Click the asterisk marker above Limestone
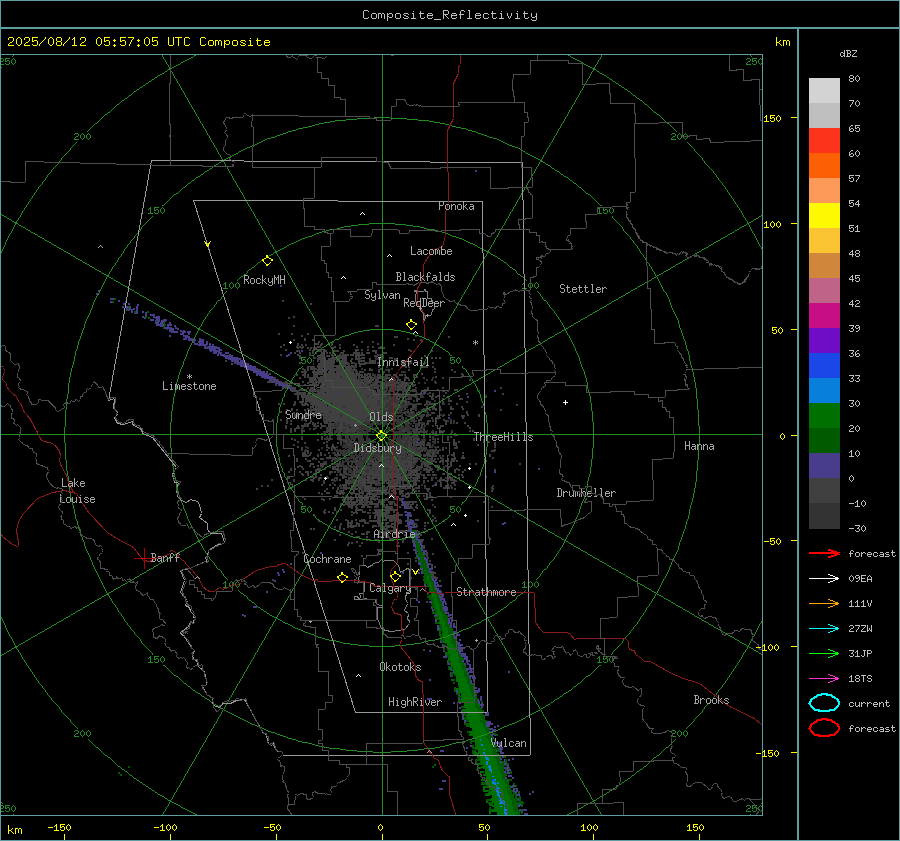Screen dimensions: 900x841 coord(189,377)
